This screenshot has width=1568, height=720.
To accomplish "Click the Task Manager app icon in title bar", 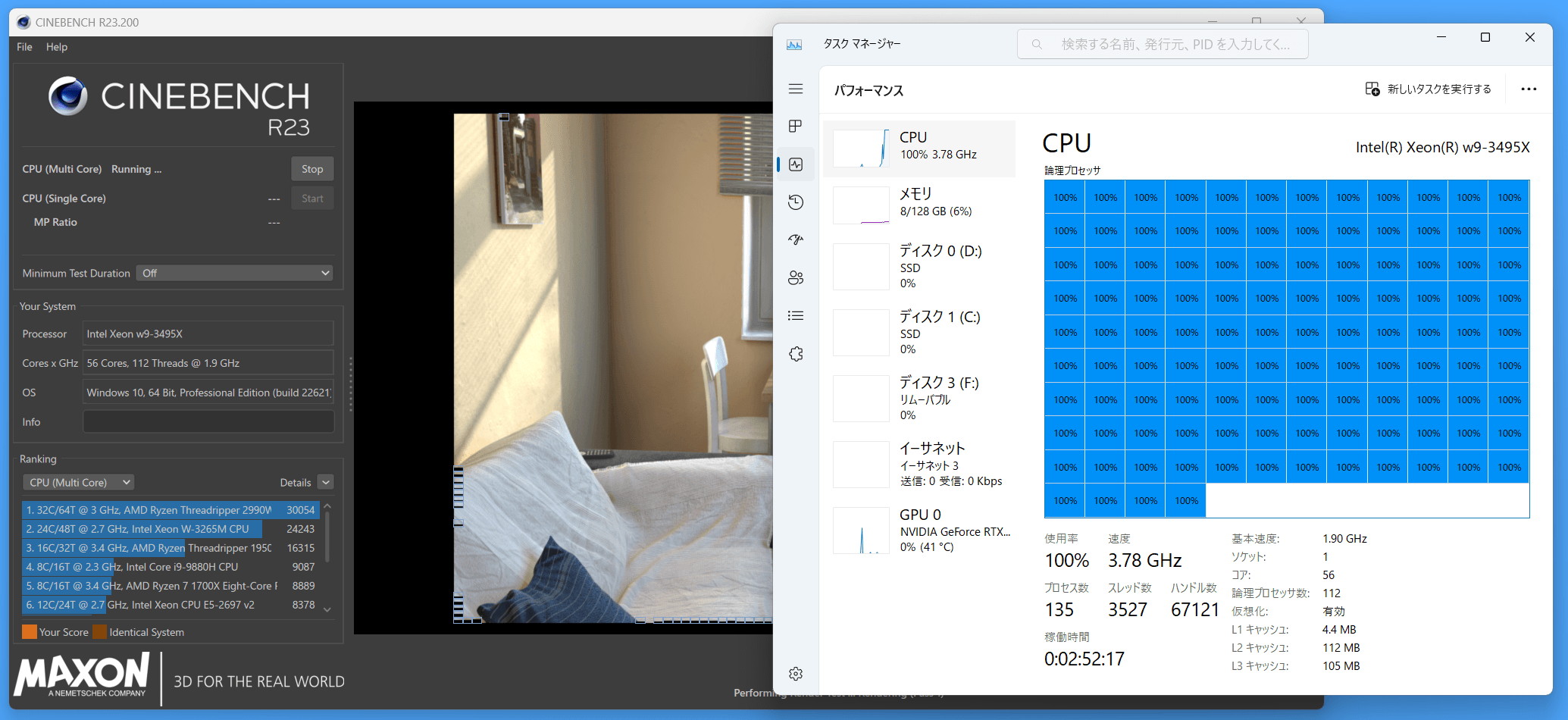I will coord(794,45).
